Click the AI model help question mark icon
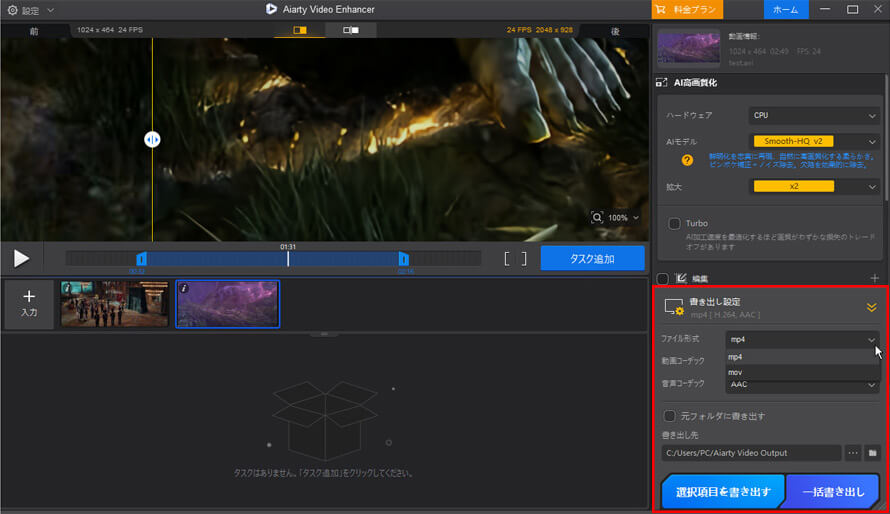 point(687,161)
